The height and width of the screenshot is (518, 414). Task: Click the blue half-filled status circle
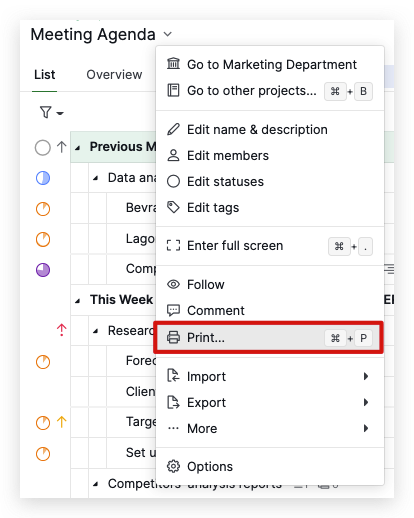pyautogui.click(x=43, y=178)
